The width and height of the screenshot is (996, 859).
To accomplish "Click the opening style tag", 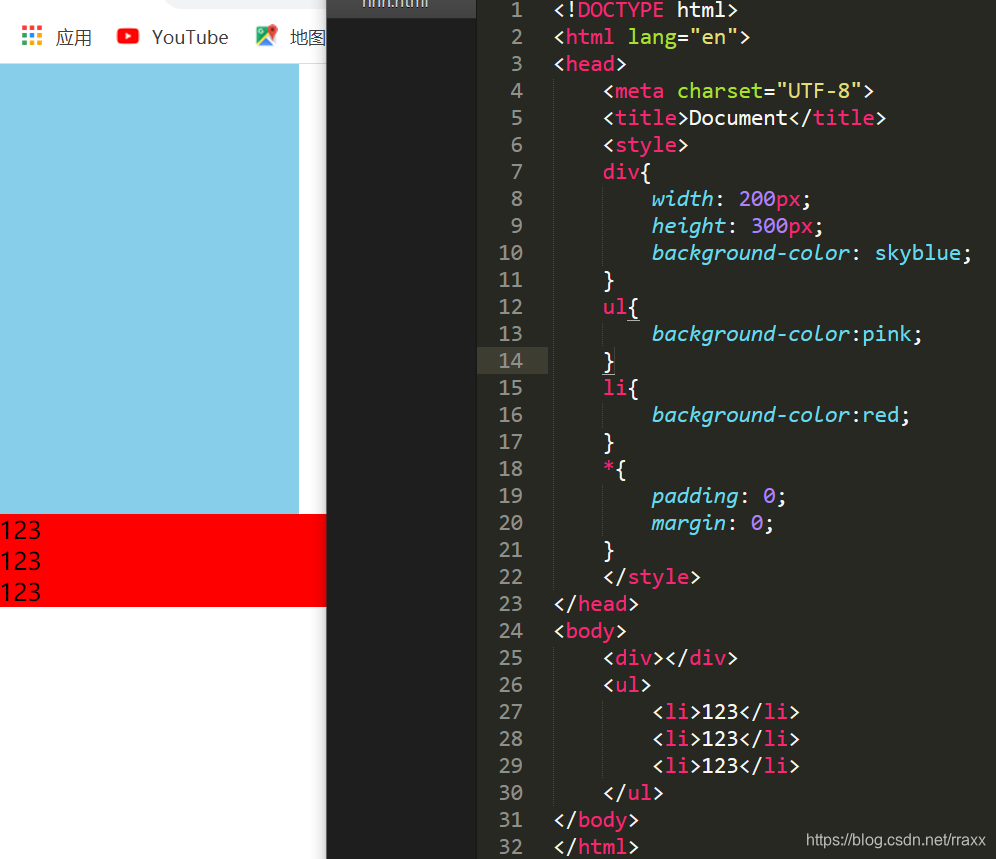I will (x=645, y=145).
